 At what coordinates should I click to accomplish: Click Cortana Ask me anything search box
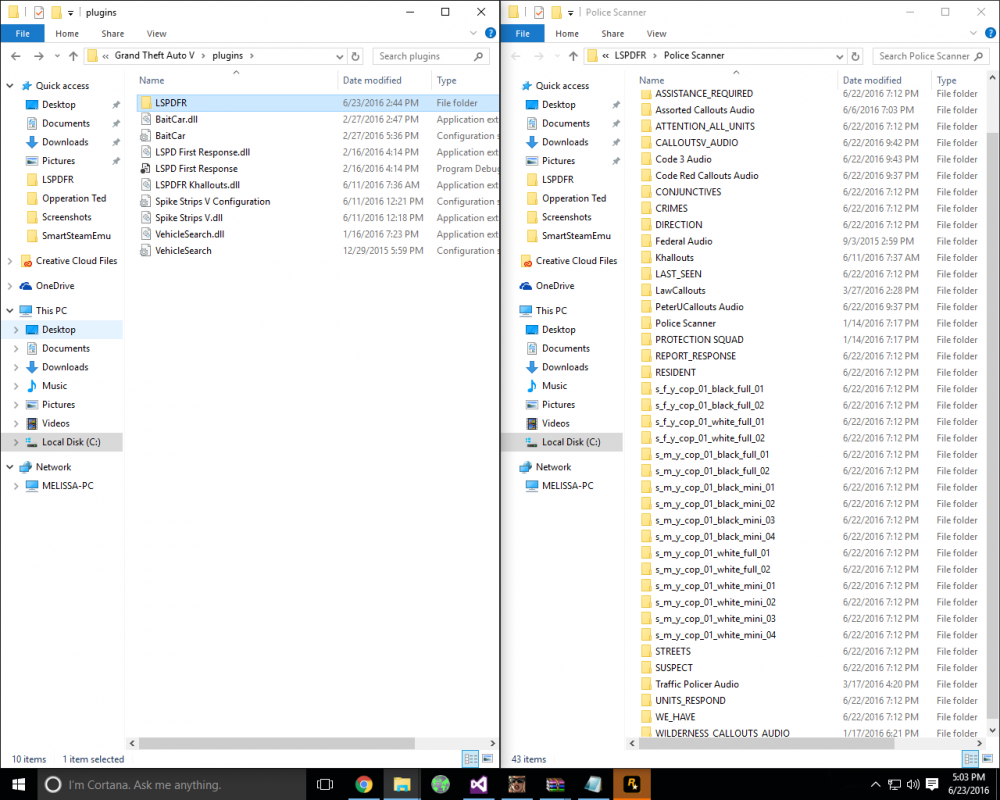172,784
